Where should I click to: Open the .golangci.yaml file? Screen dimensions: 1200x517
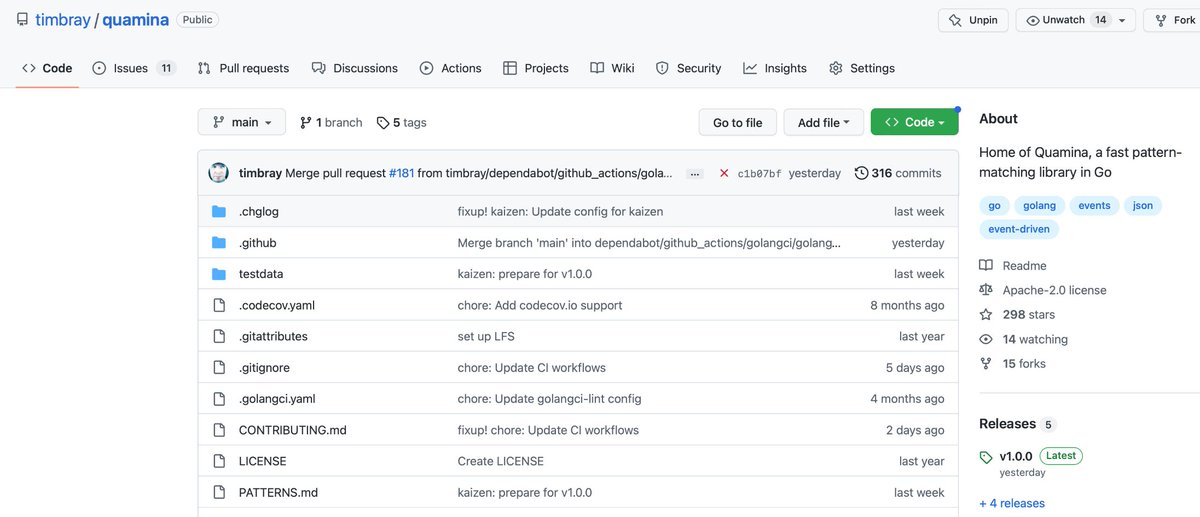click(277, 398)
